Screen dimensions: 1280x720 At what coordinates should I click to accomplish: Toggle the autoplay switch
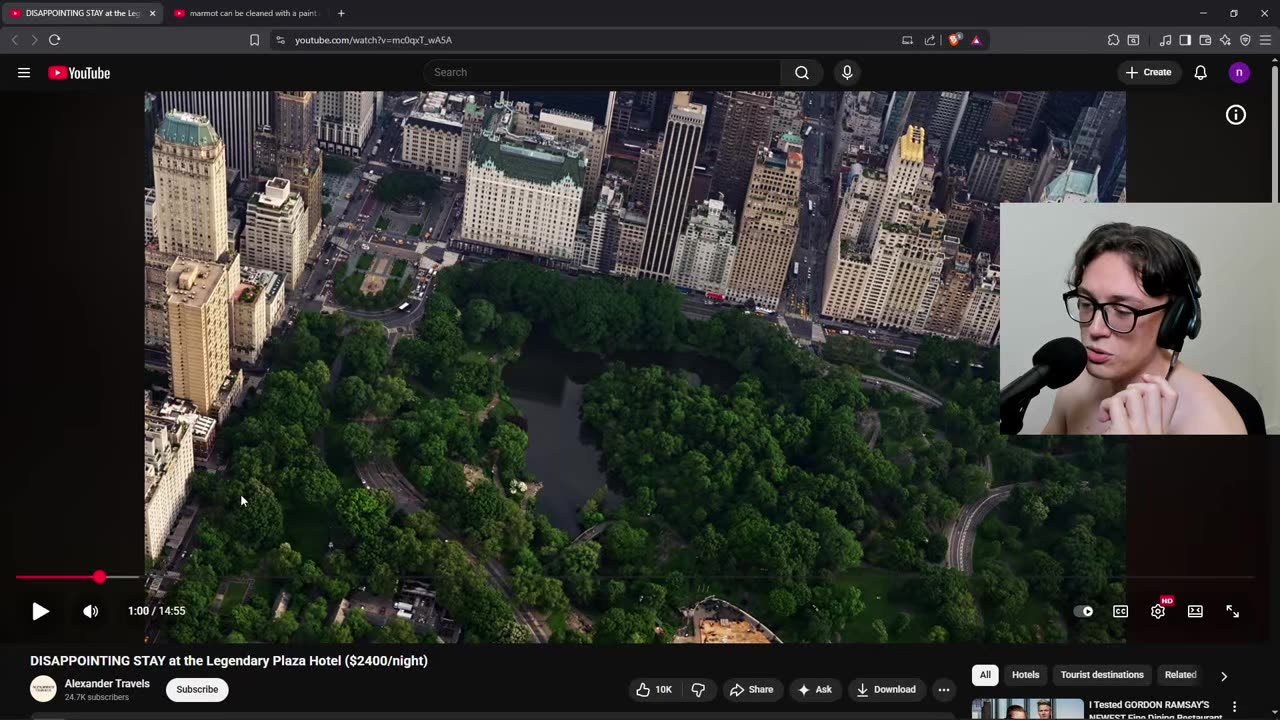[1083, 611]
